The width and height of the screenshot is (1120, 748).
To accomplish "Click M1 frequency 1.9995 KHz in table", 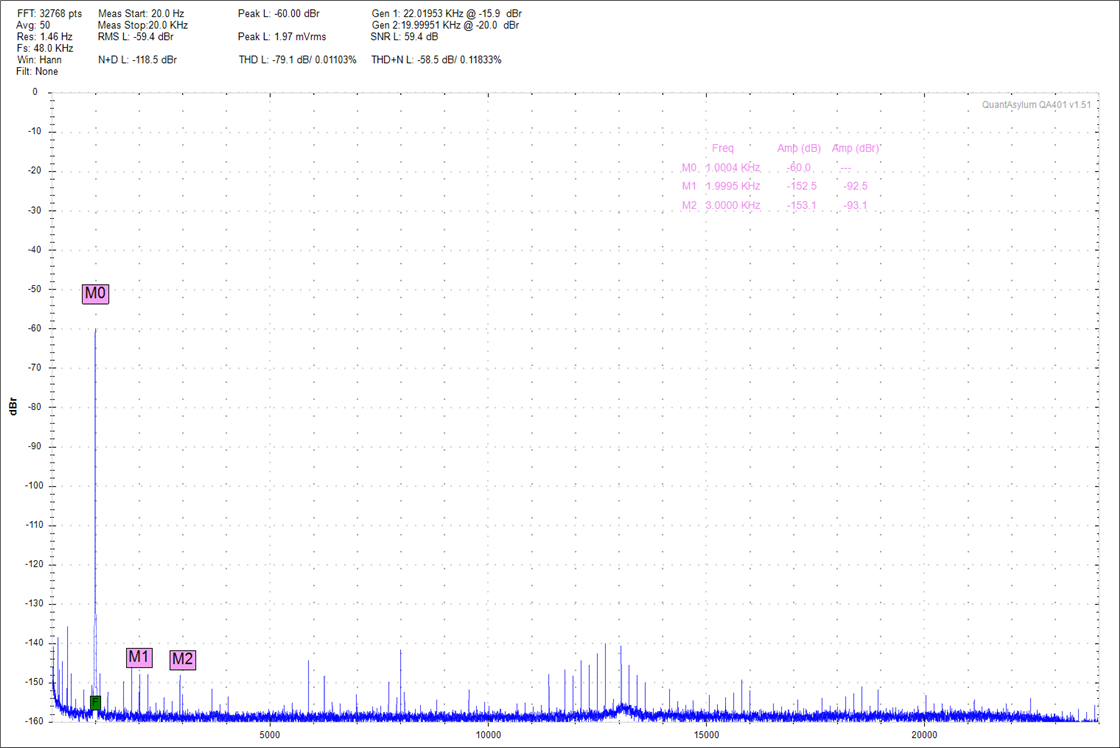I will (x=733, y=186).
